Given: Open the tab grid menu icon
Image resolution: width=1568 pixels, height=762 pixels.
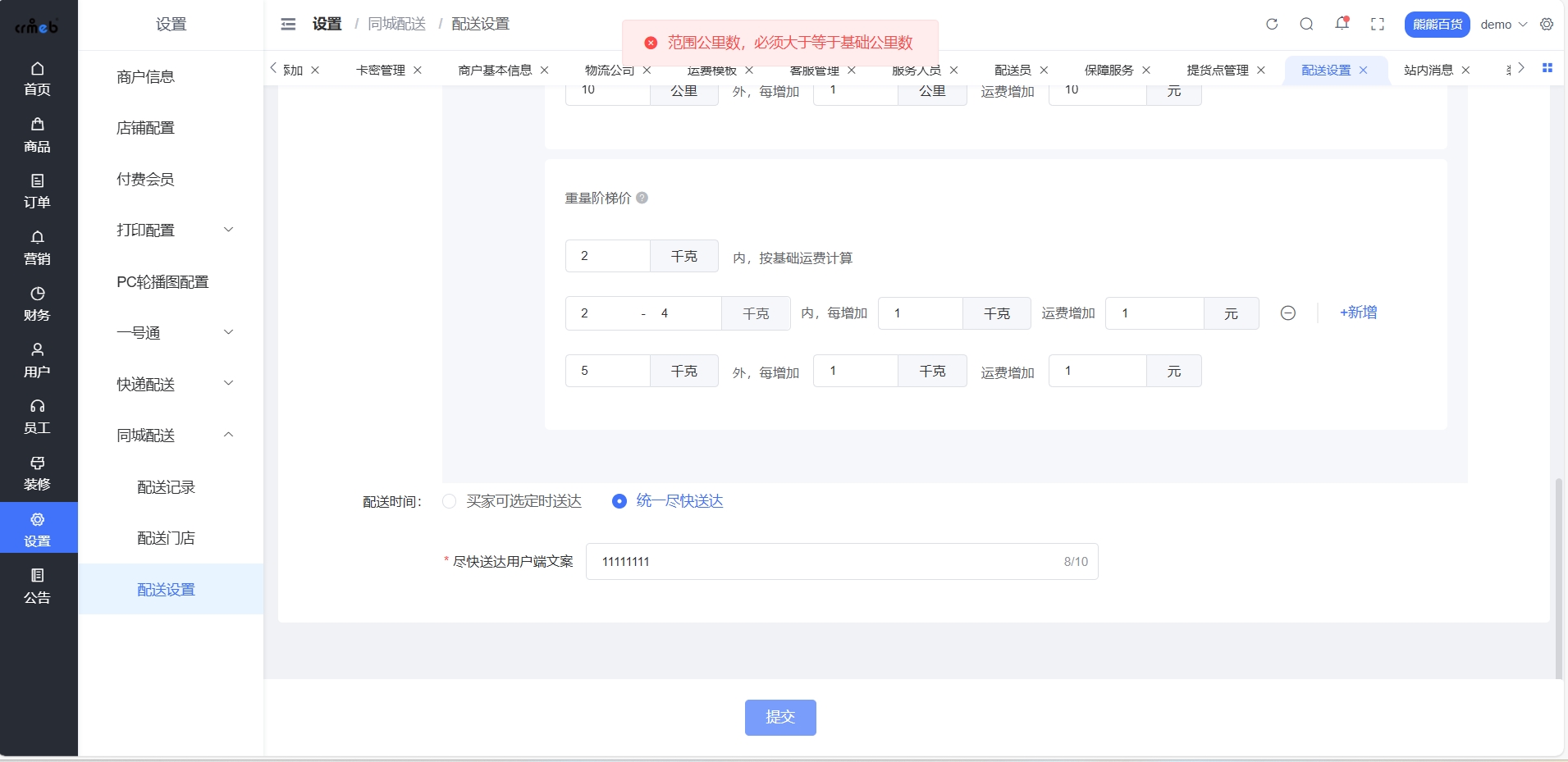Looking at the screenshot, I should pyautogui.click(x=1547, y=68).
